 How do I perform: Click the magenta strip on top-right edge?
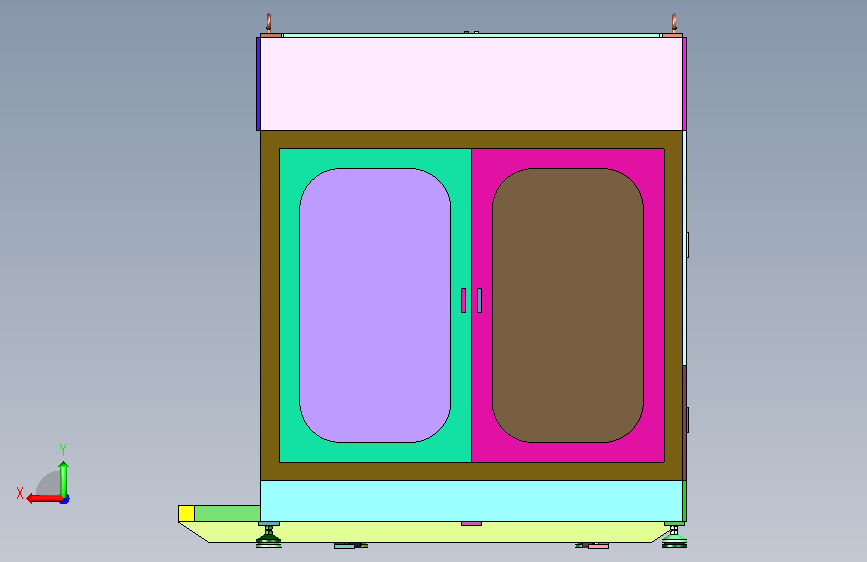coord(685,84)
